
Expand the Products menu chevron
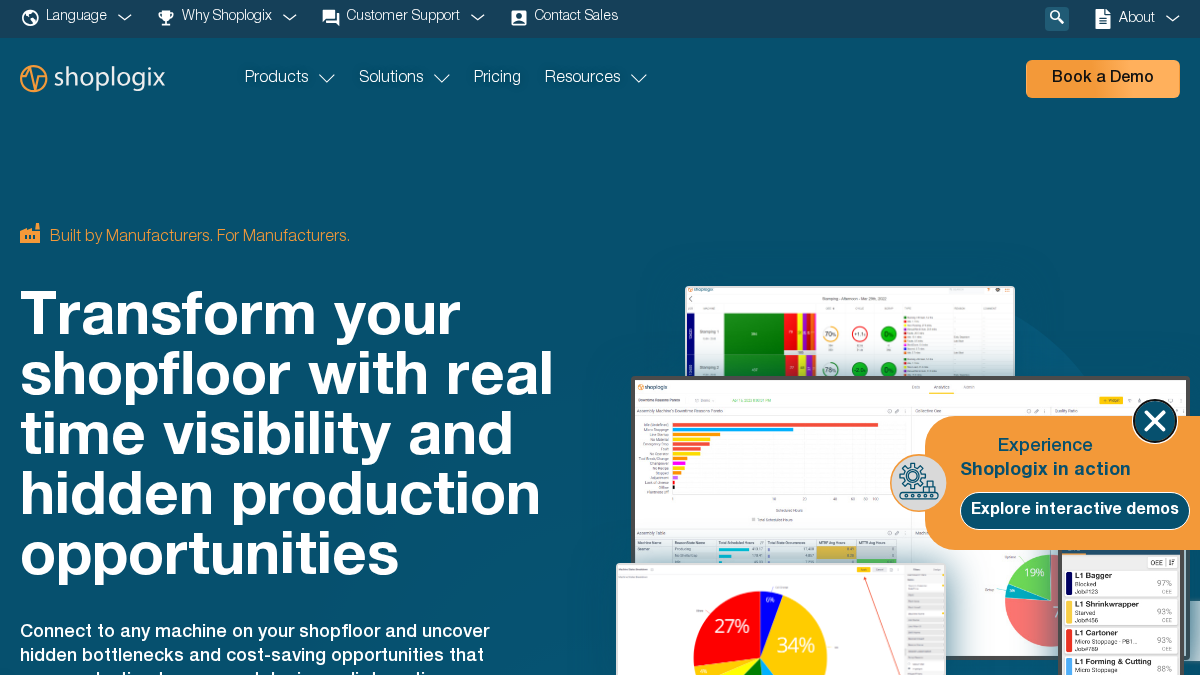point(327,78)
